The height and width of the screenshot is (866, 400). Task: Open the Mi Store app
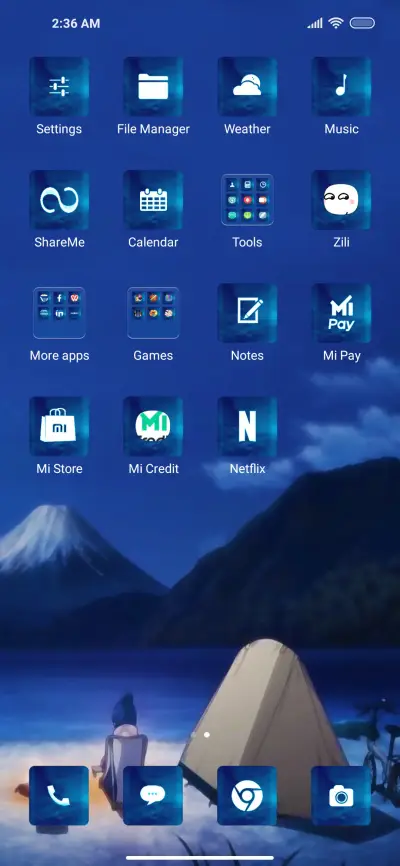(59, 426)
